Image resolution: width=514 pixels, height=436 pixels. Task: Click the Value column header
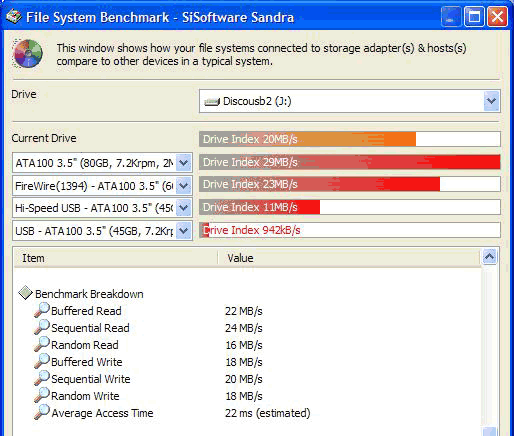348,258
